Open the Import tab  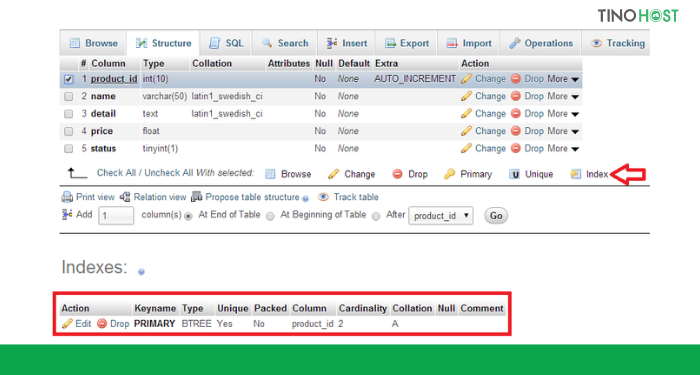[x=469, y=43]
